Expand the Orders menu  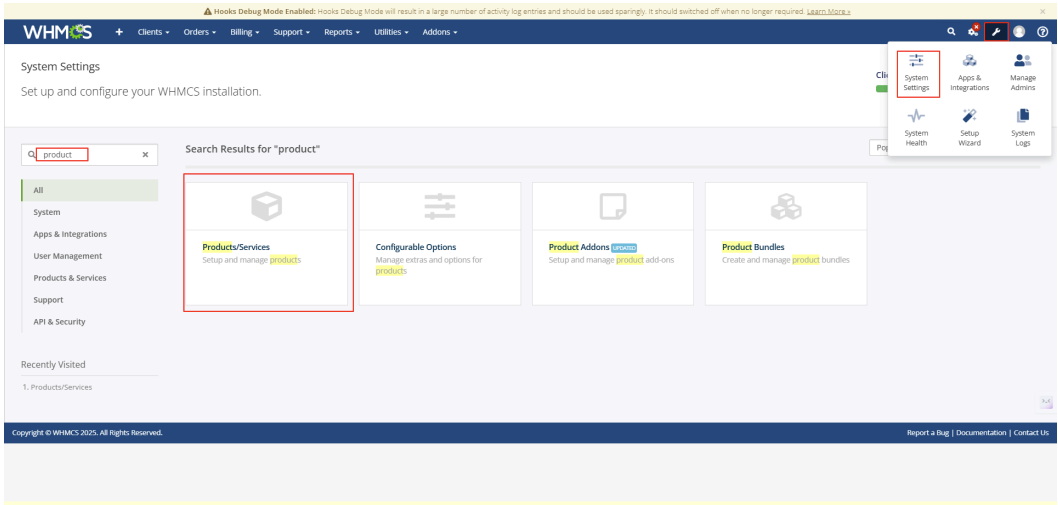(200, 32)
